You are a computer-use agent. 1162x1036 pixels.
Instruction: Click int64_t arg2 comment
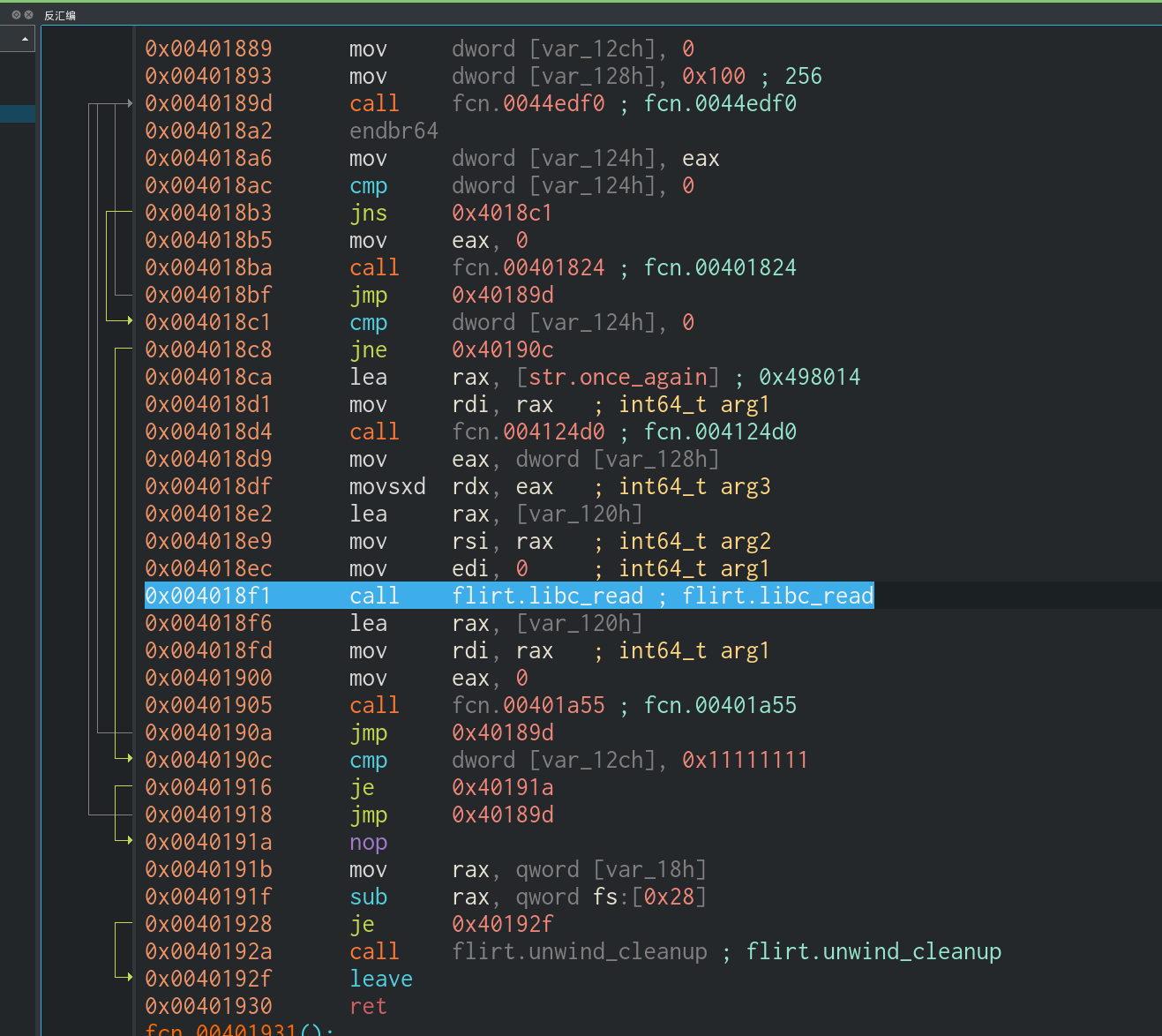pyautogui.click(x=694, y=541)
